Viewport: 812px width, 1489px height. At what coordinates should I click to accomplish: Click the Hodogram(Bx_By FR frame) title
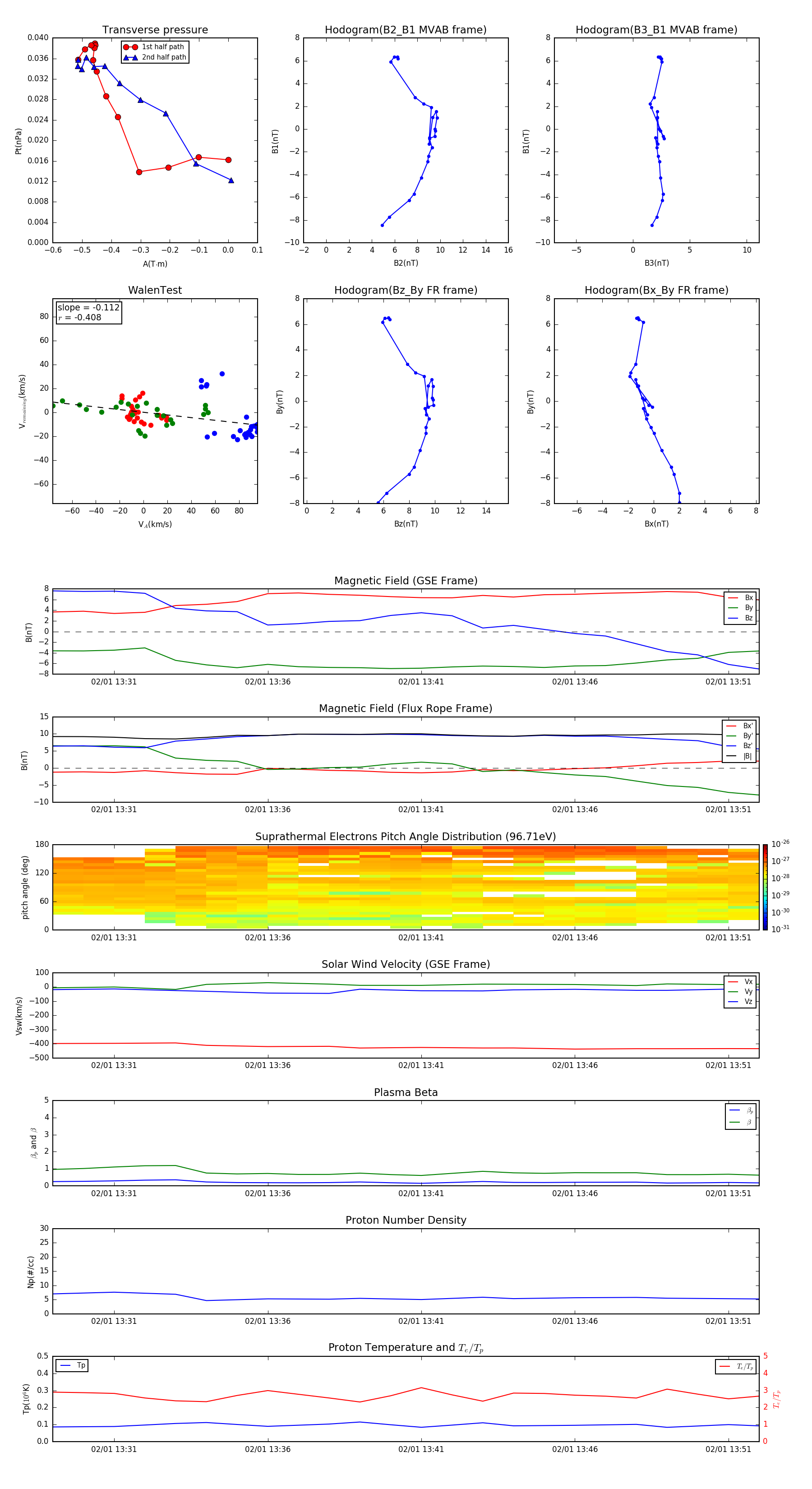(656, 290)
